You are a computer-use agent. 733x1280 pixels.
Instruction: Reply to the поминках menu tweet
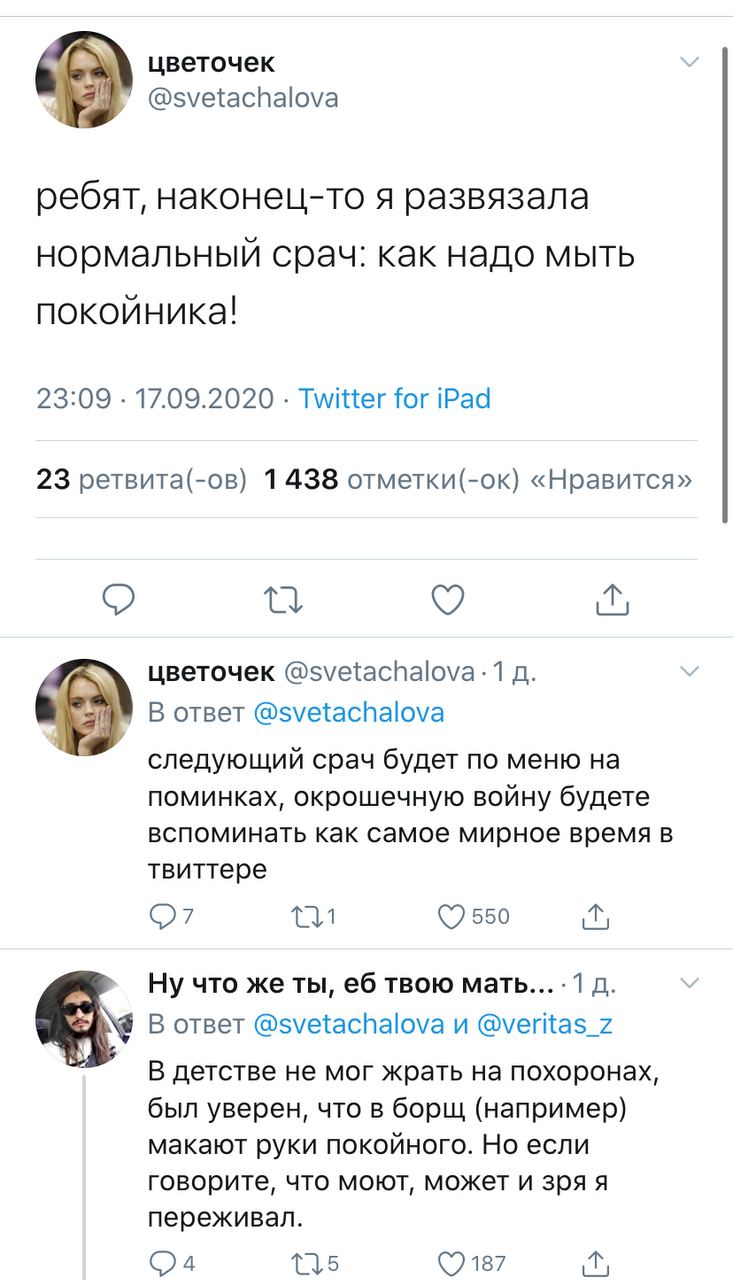(x=161, y=916)
